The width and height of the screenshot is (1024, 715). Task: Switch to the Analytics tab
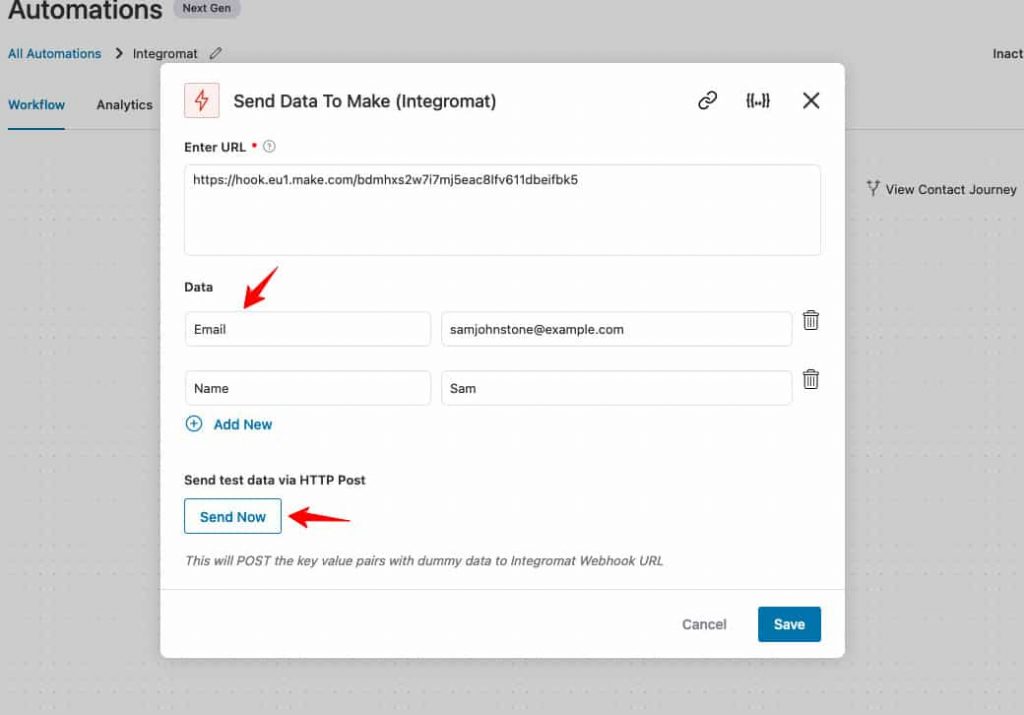tap(124, 104)
